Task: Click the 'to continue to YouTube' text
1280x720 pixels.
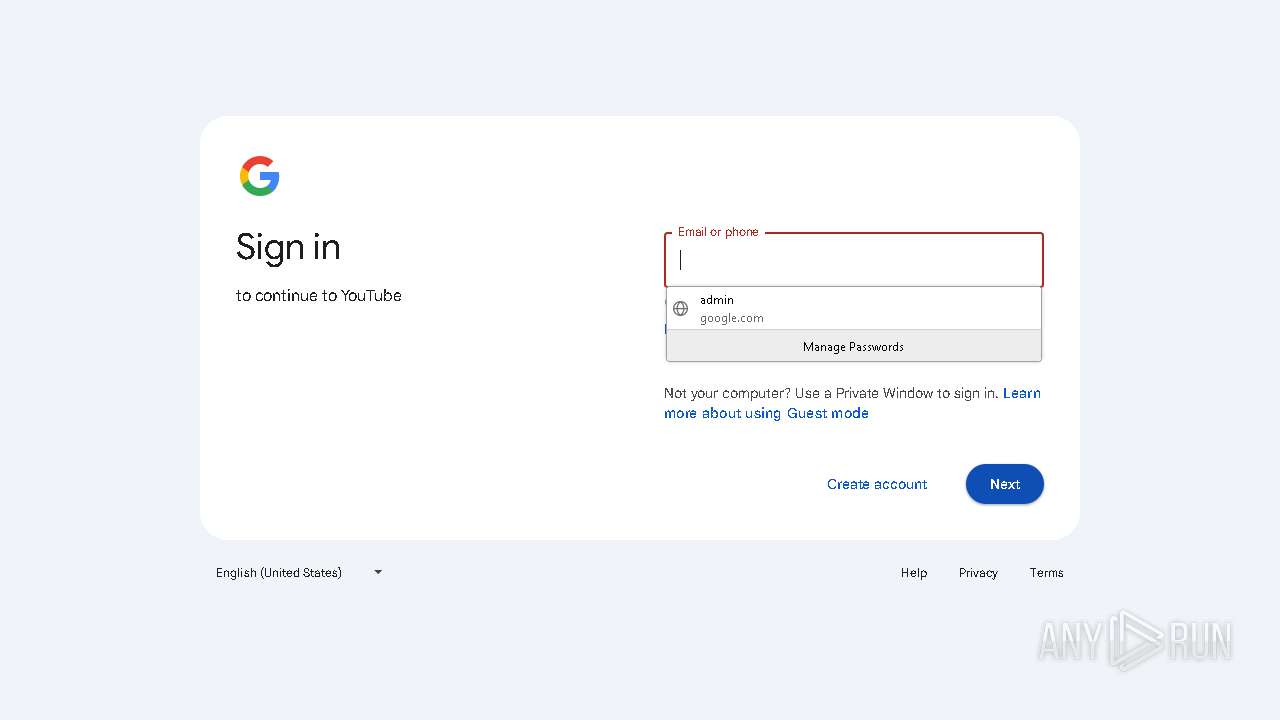Action: 319,296
